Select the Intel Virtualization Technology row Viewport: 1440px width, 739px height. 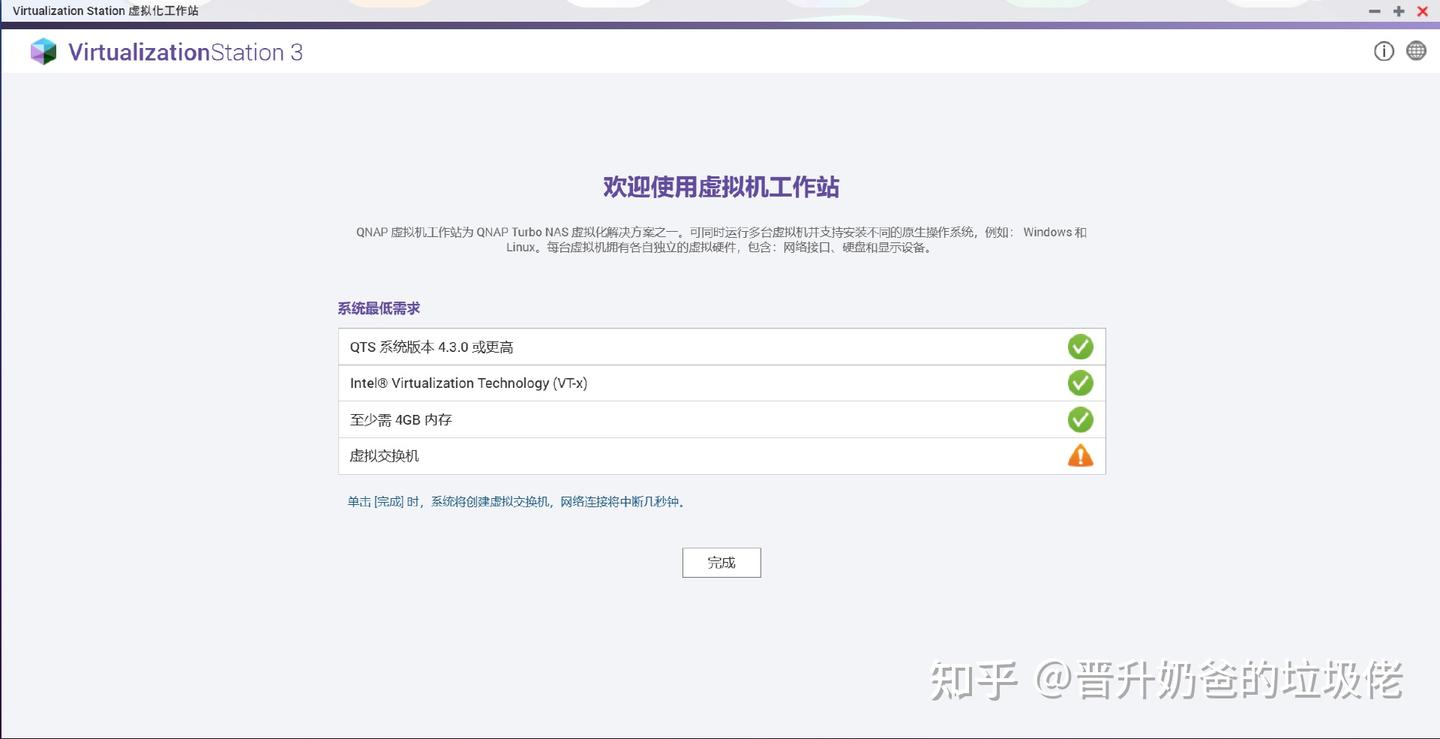click(x=700, y=383)
